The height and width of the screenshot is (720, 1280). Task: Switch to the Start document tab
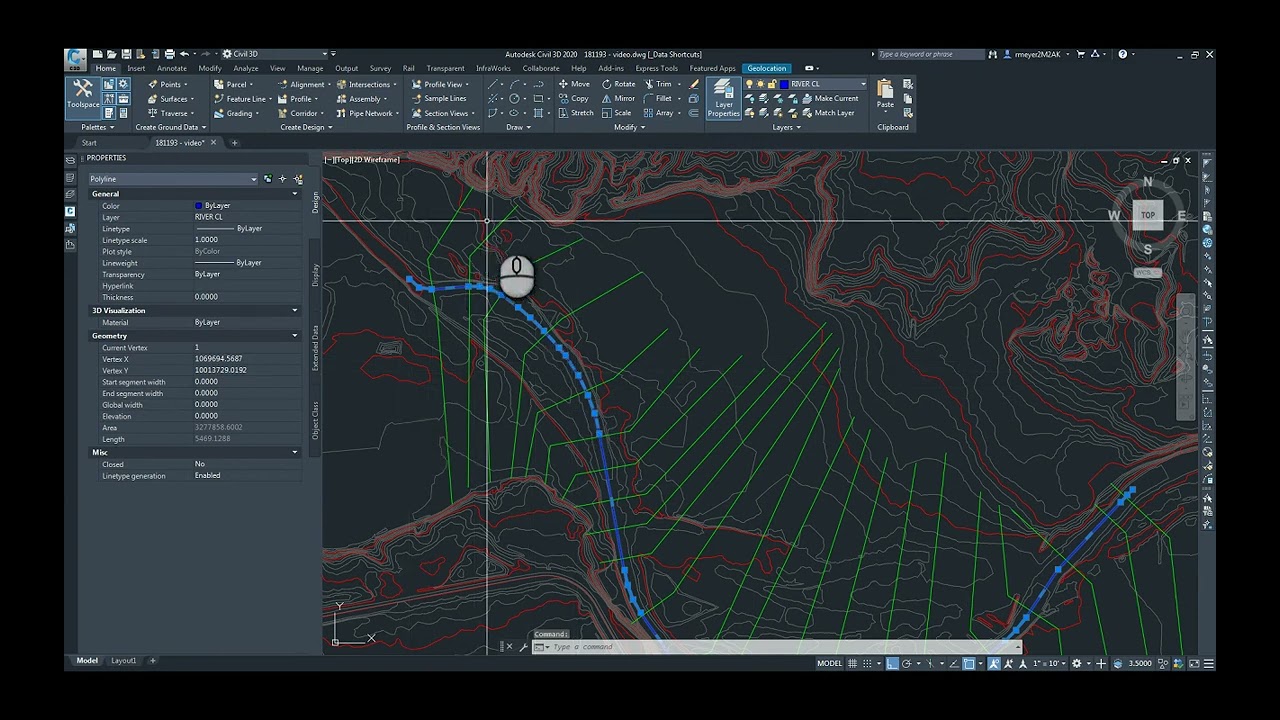(90, 143)
